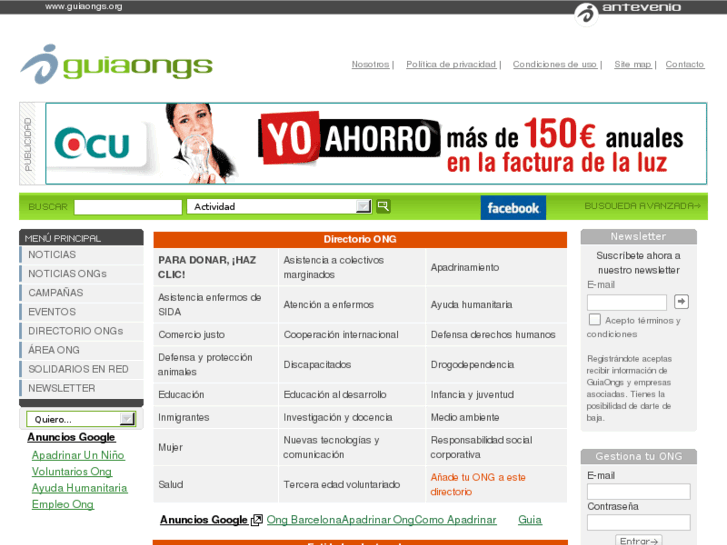Open Defensa y protección animales category
The image size is (727, 545).
pyautogui.click(x=205, y=365)
